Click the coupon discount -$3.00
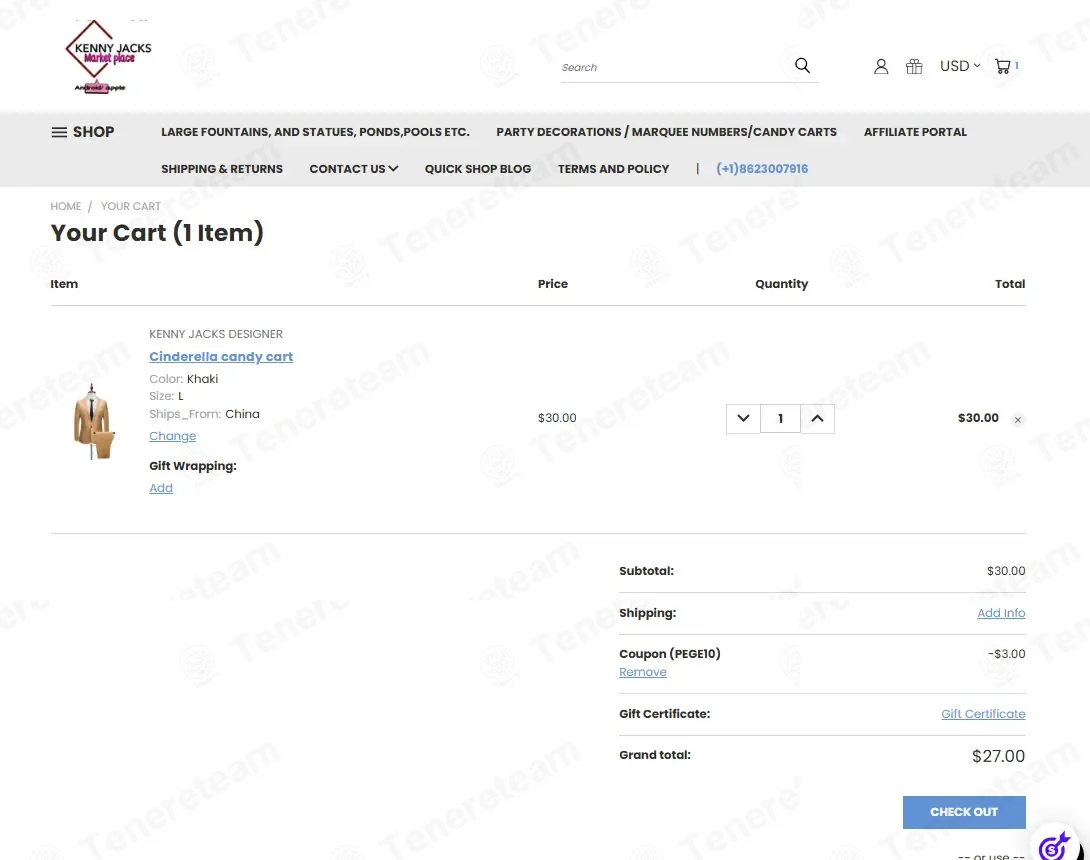This screenshot has width=1090, height=860. point(1007,654)
